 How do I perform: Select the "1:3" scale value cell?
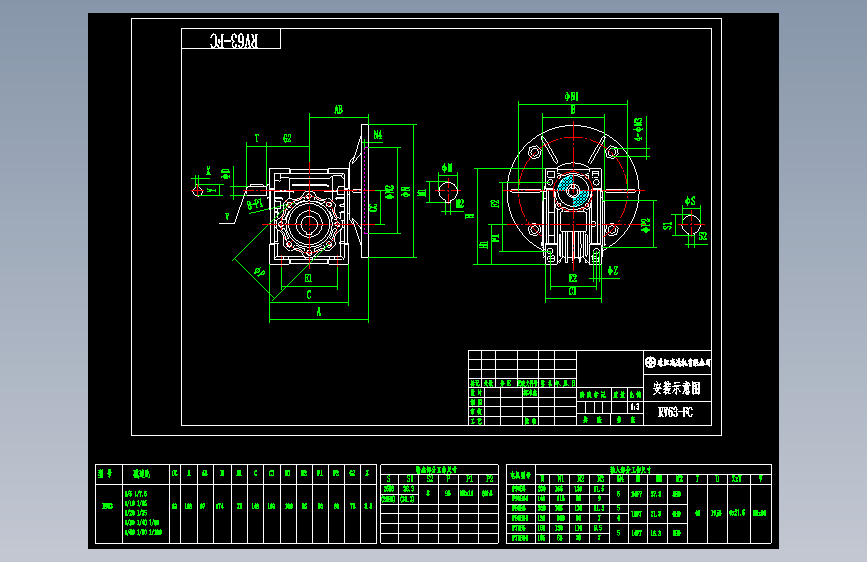coord(635,407)
